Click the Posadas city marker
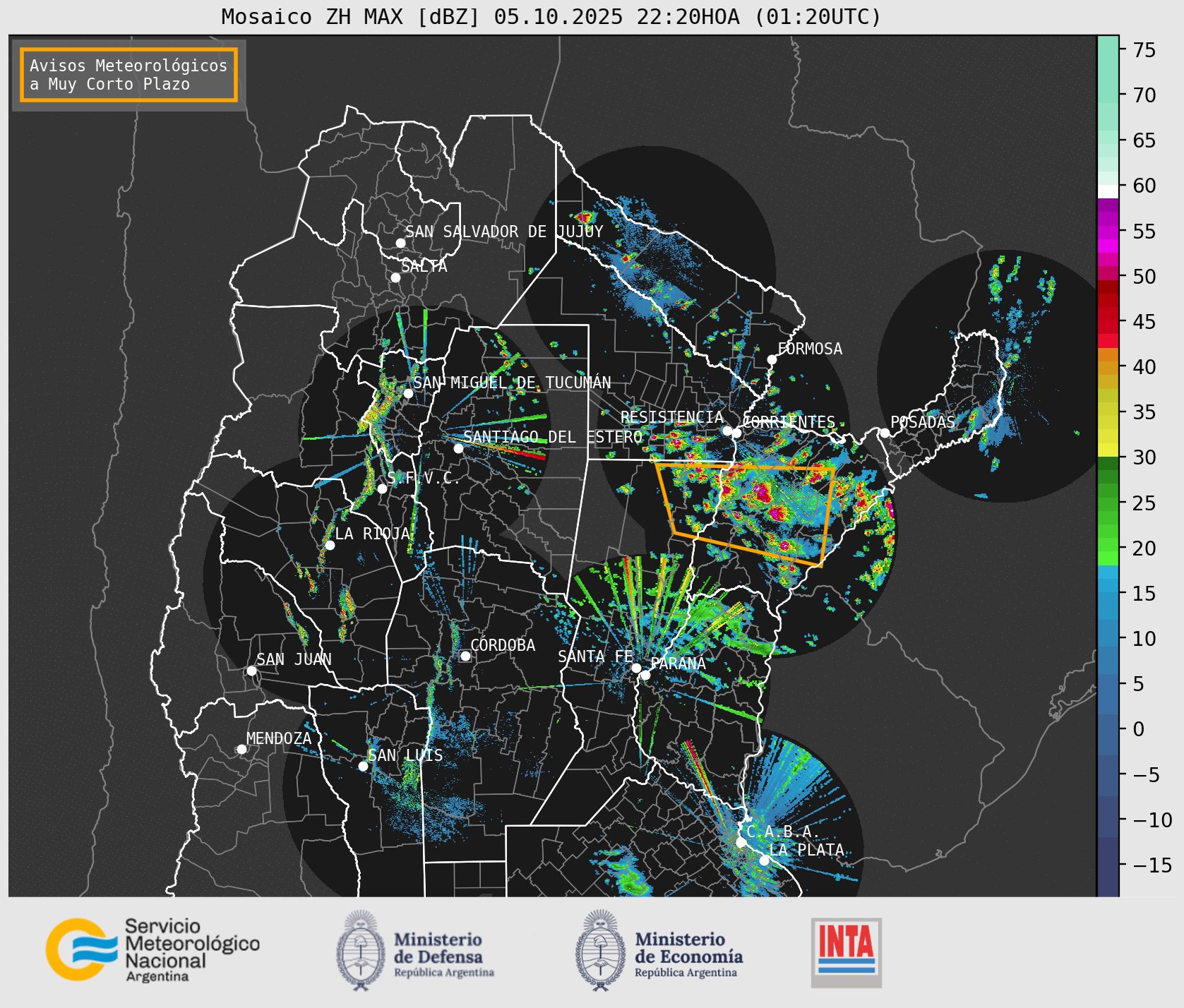Image resolution: width=1184 pixels, height=1008 pixels. (x=885, y=433)
